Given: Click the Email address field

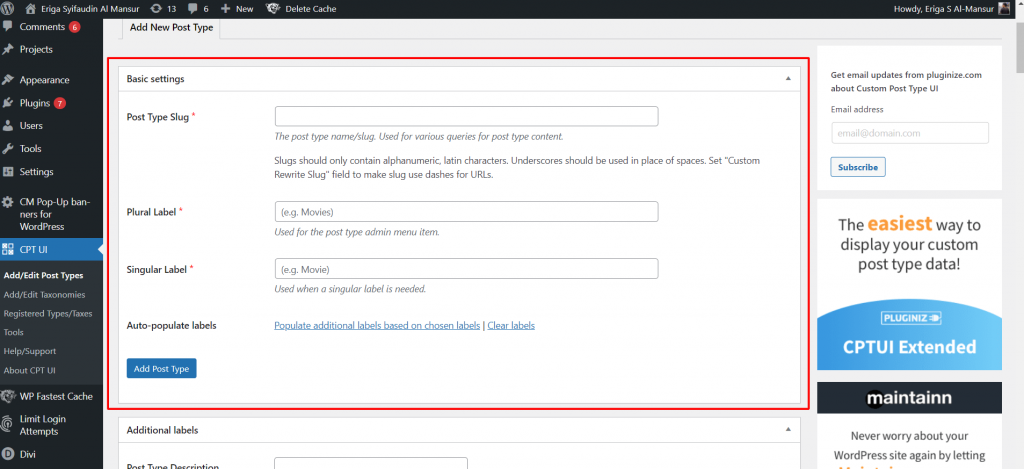Looking at the screenshot, I should point(910,133).
